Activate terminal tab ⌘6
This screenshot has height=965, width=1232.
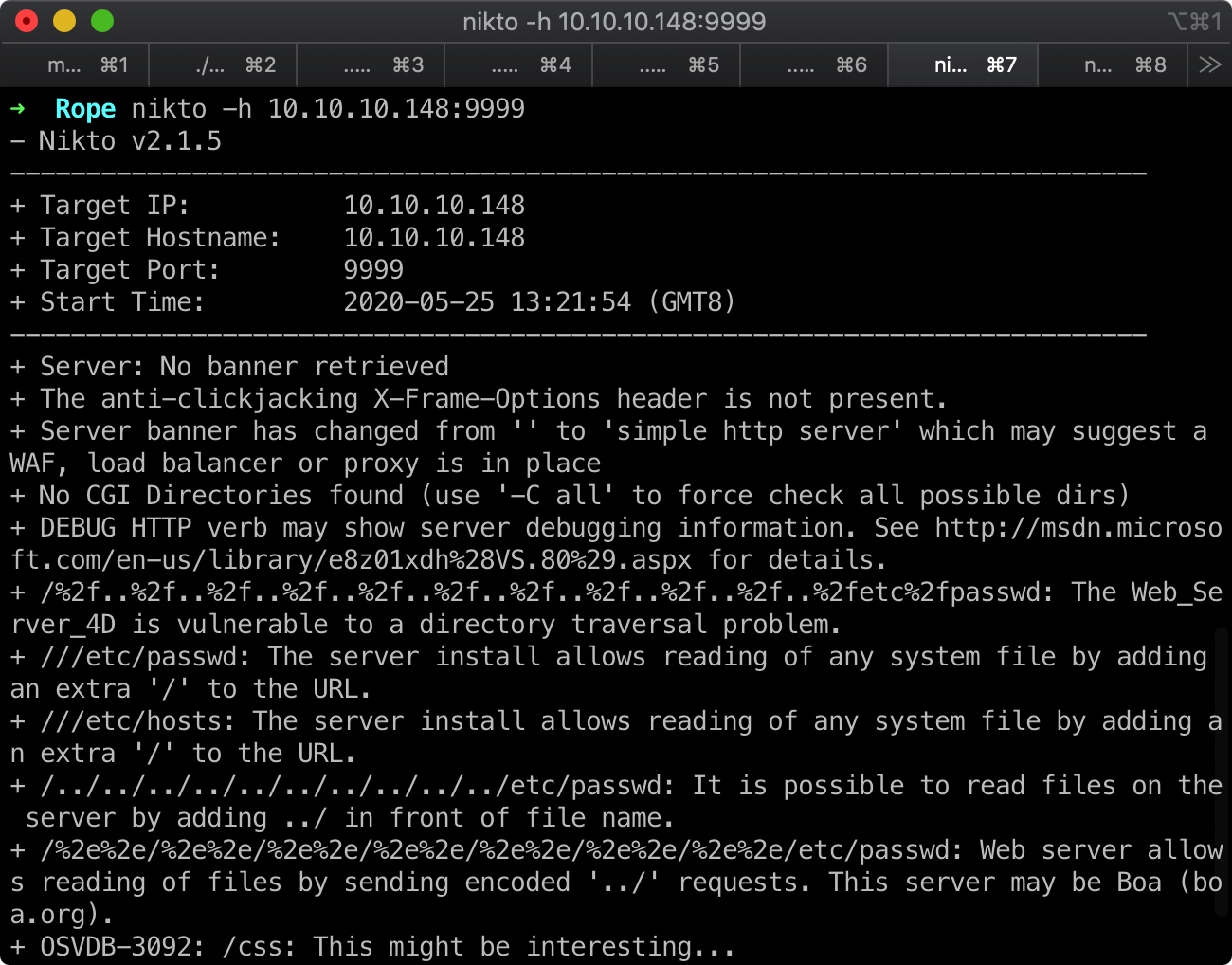point(815,64)
